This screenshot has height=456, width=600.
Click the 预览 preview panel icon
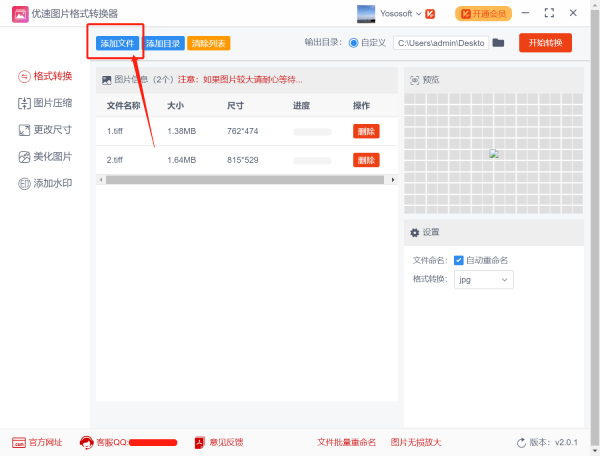(x=414, y=80)
